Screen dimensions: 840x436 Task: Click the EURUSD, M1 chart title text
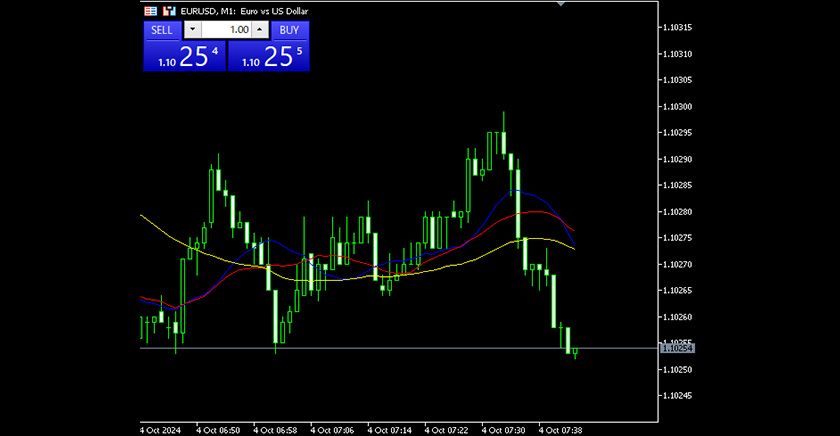[244, 11]
